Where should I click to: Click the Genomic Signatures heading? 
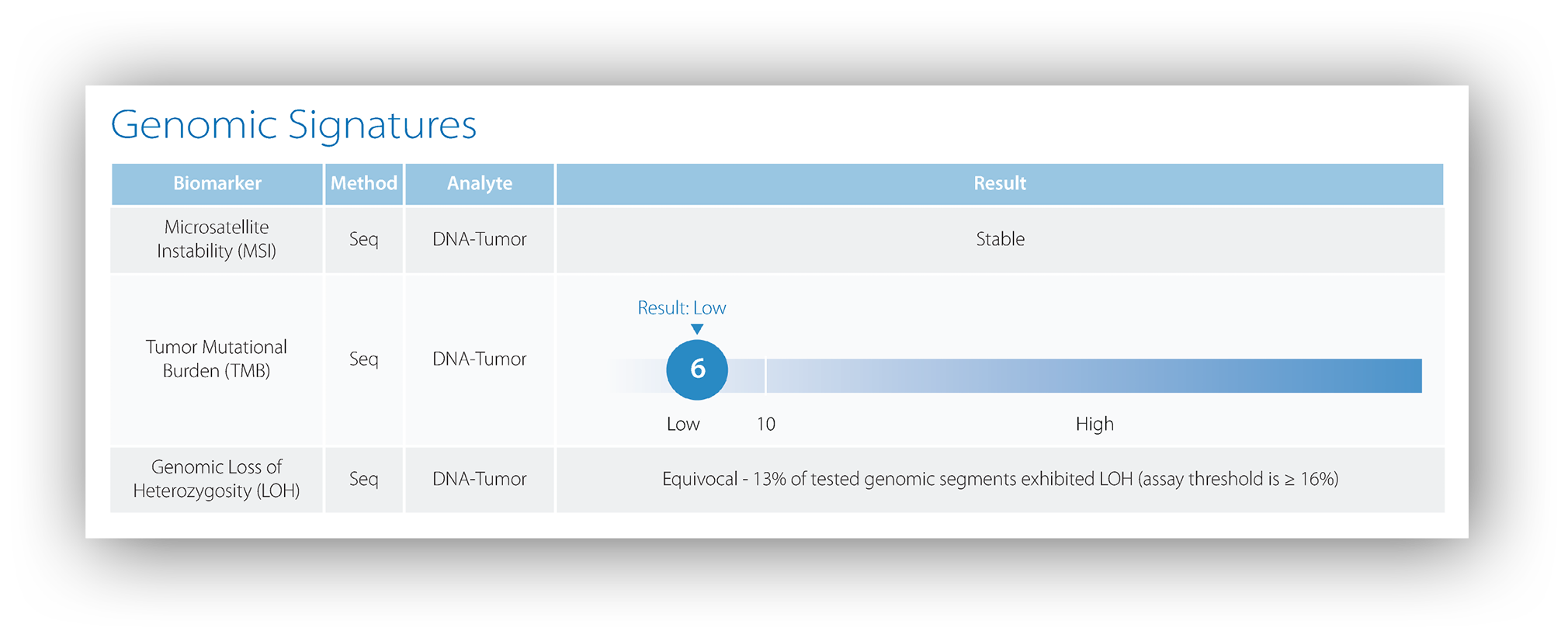(293, 124)
